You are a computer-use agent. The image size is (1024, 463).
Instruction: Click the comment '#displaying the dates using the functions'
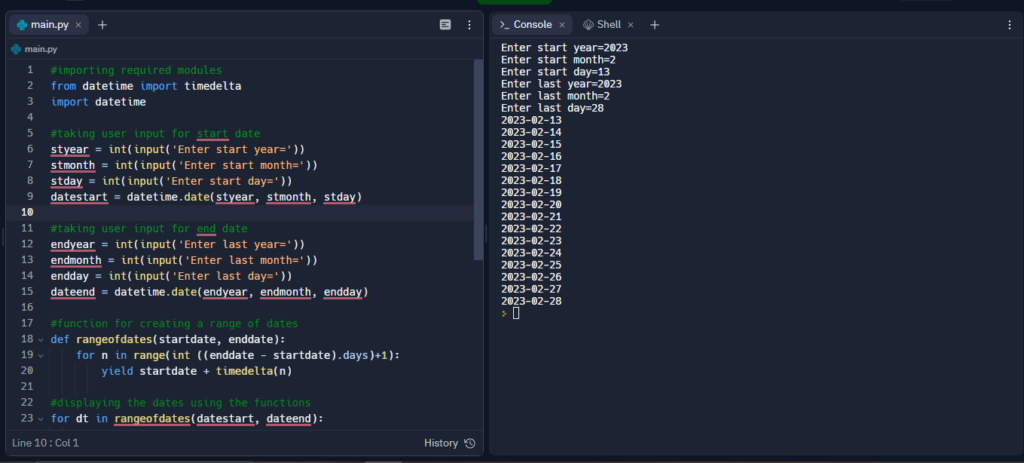(x=180, y=402)
